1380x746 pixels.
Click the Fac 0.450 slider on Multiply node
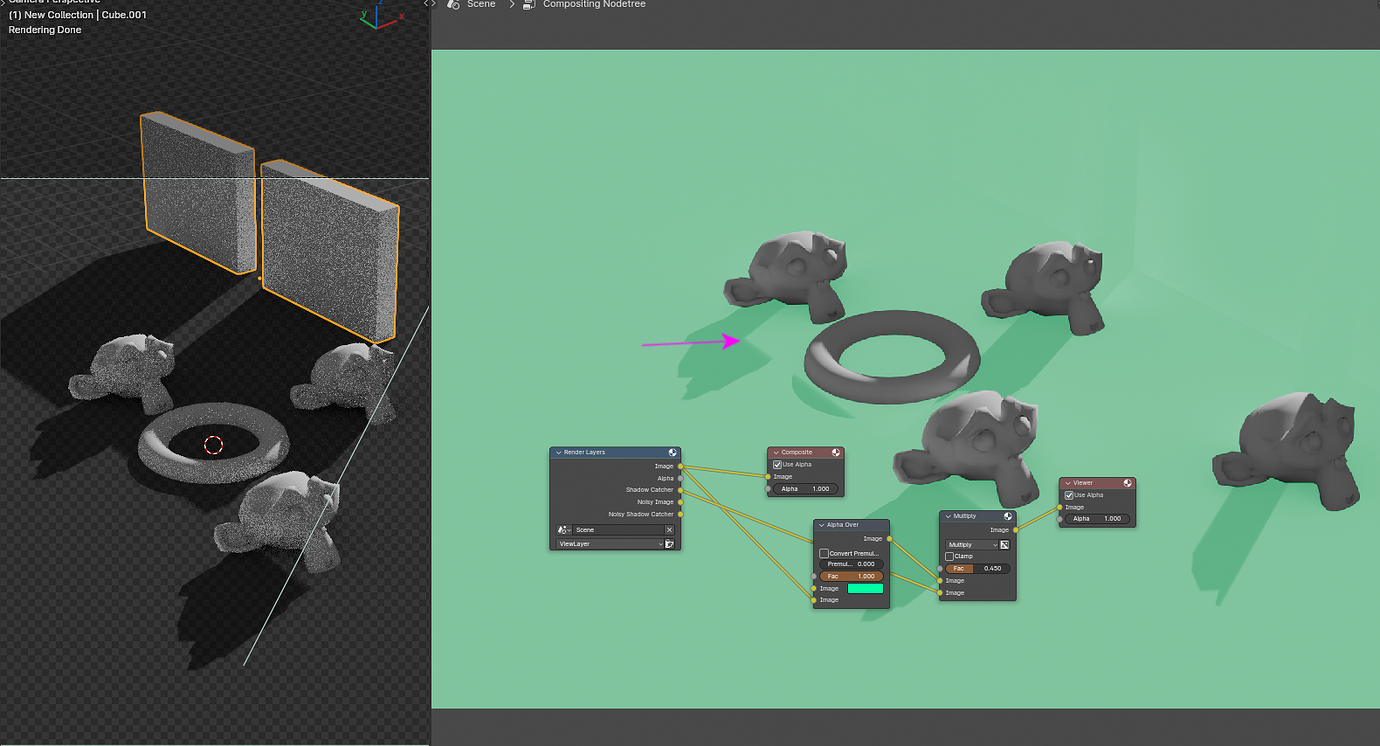pos(978,569)
